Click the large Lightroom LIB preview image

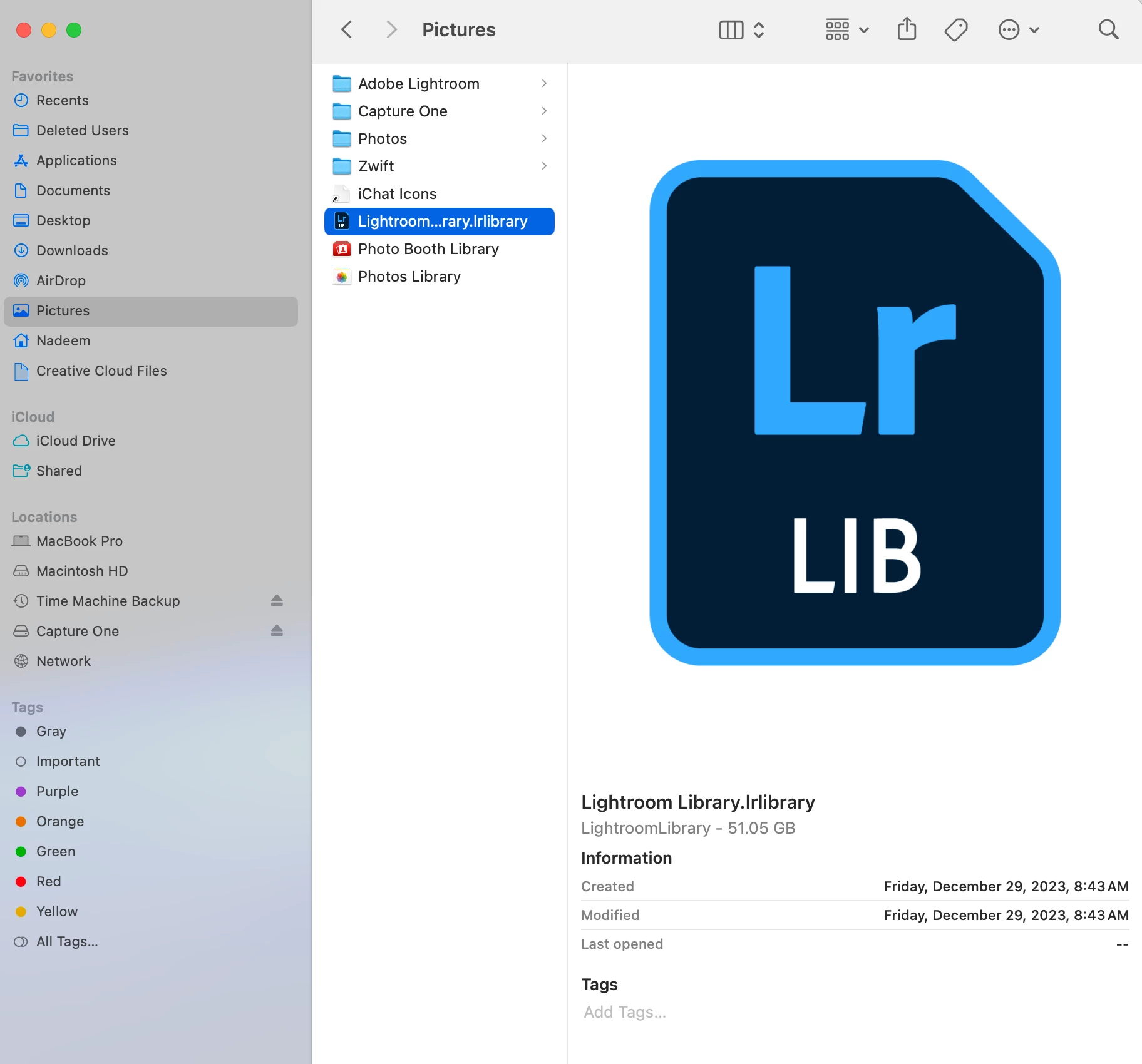pyautogui.click(x=855, y=413)
